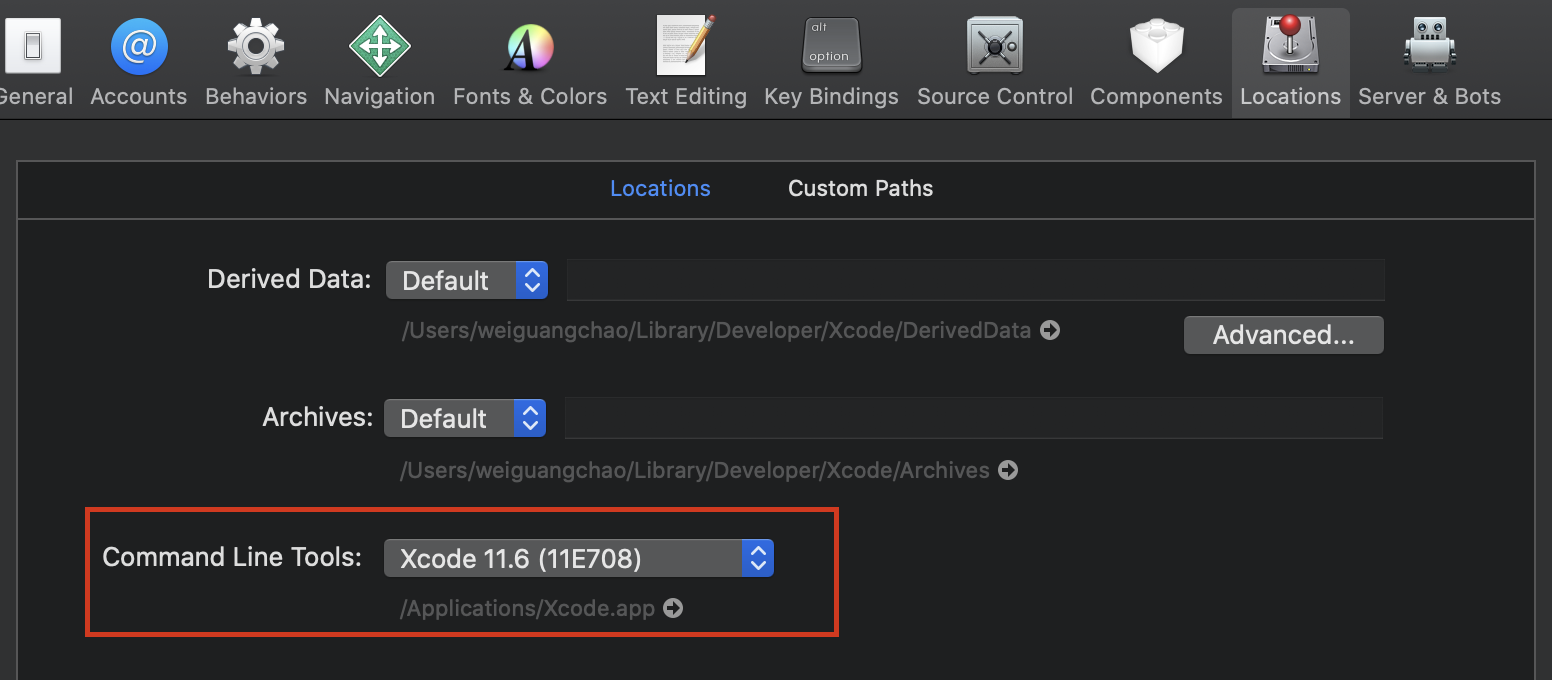Screen dimensions: 1552x680
Task: Click the Command Line Tools label
Action: coord(232,557)
